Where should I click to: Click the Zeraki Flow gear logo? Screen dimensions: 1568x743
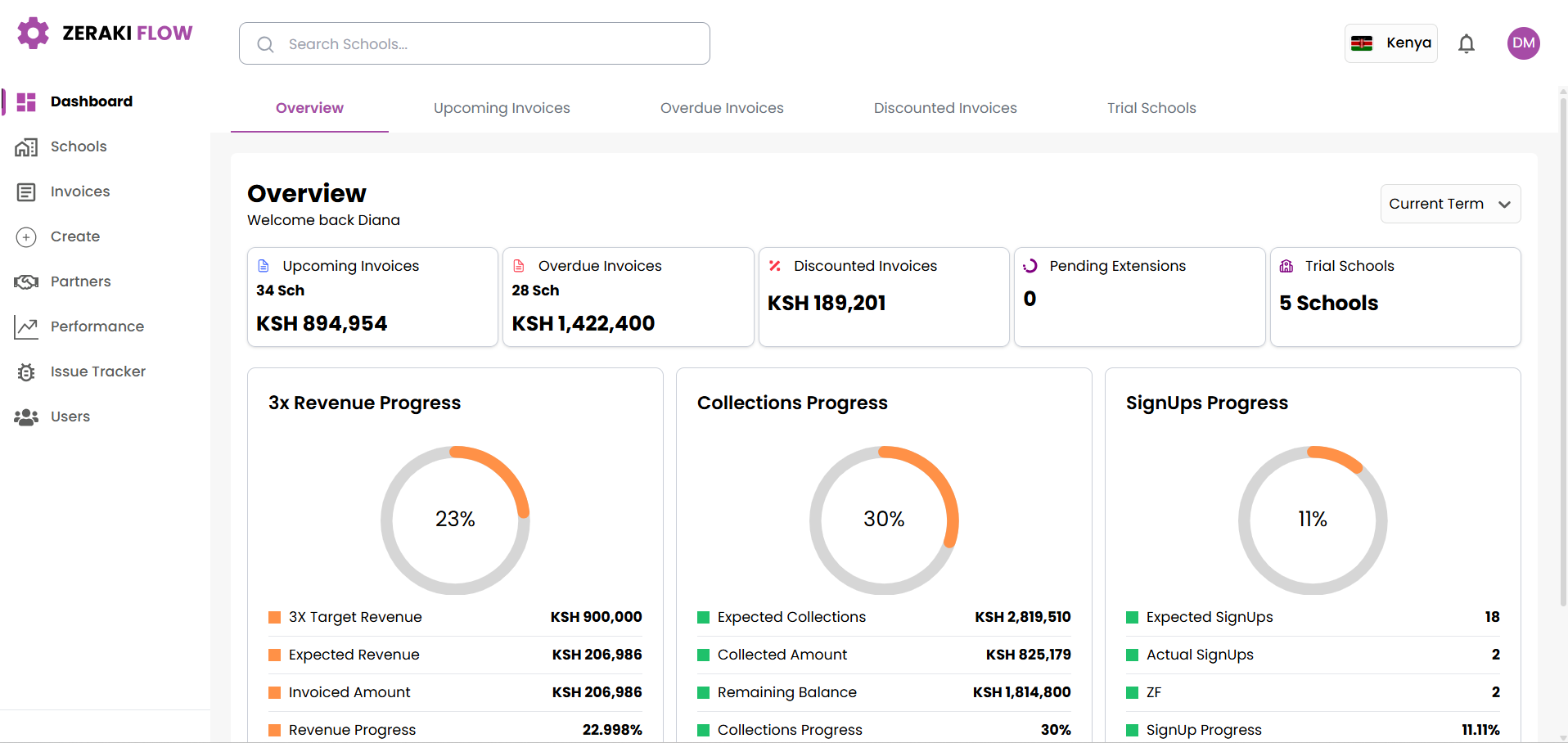click(x=34, y=33)
